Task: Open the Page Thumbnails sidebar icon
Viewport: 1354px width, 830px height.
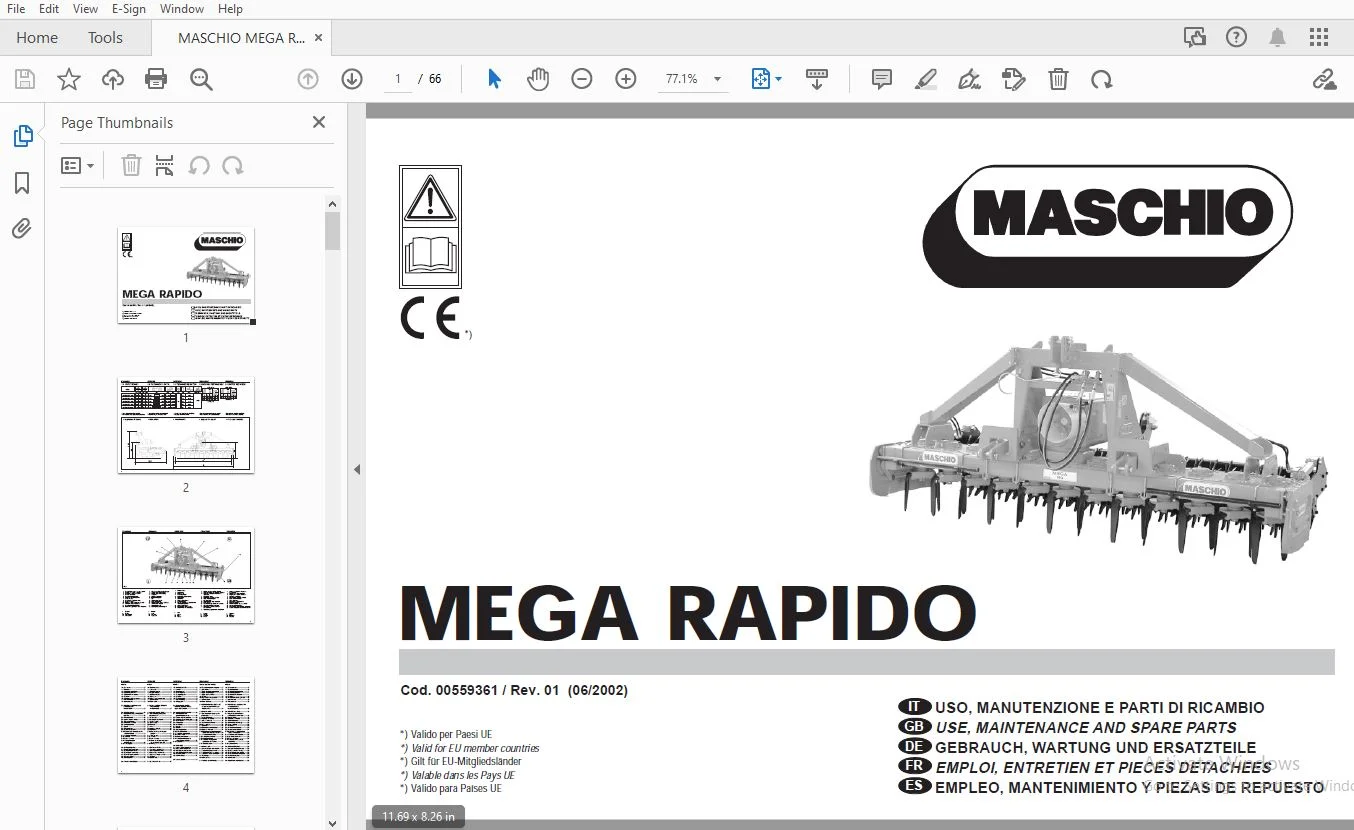Action: [22, 136]
